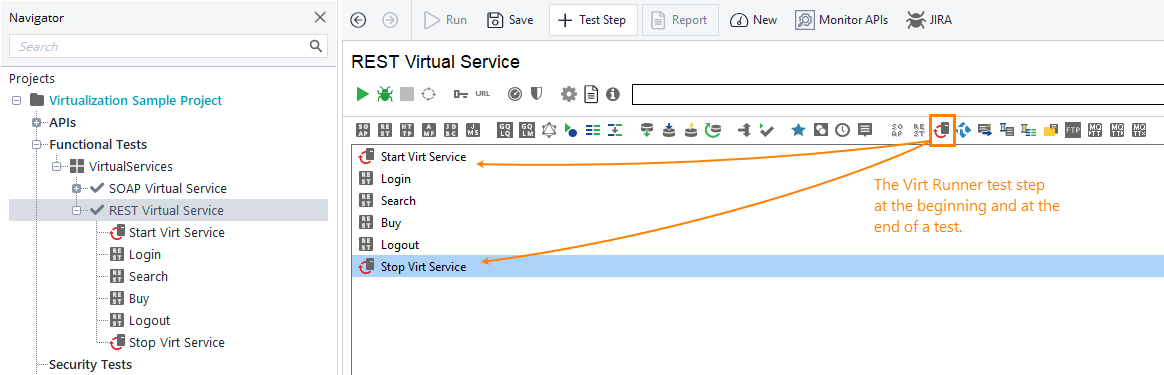Close the Navigator panel

tap(320, 17)
